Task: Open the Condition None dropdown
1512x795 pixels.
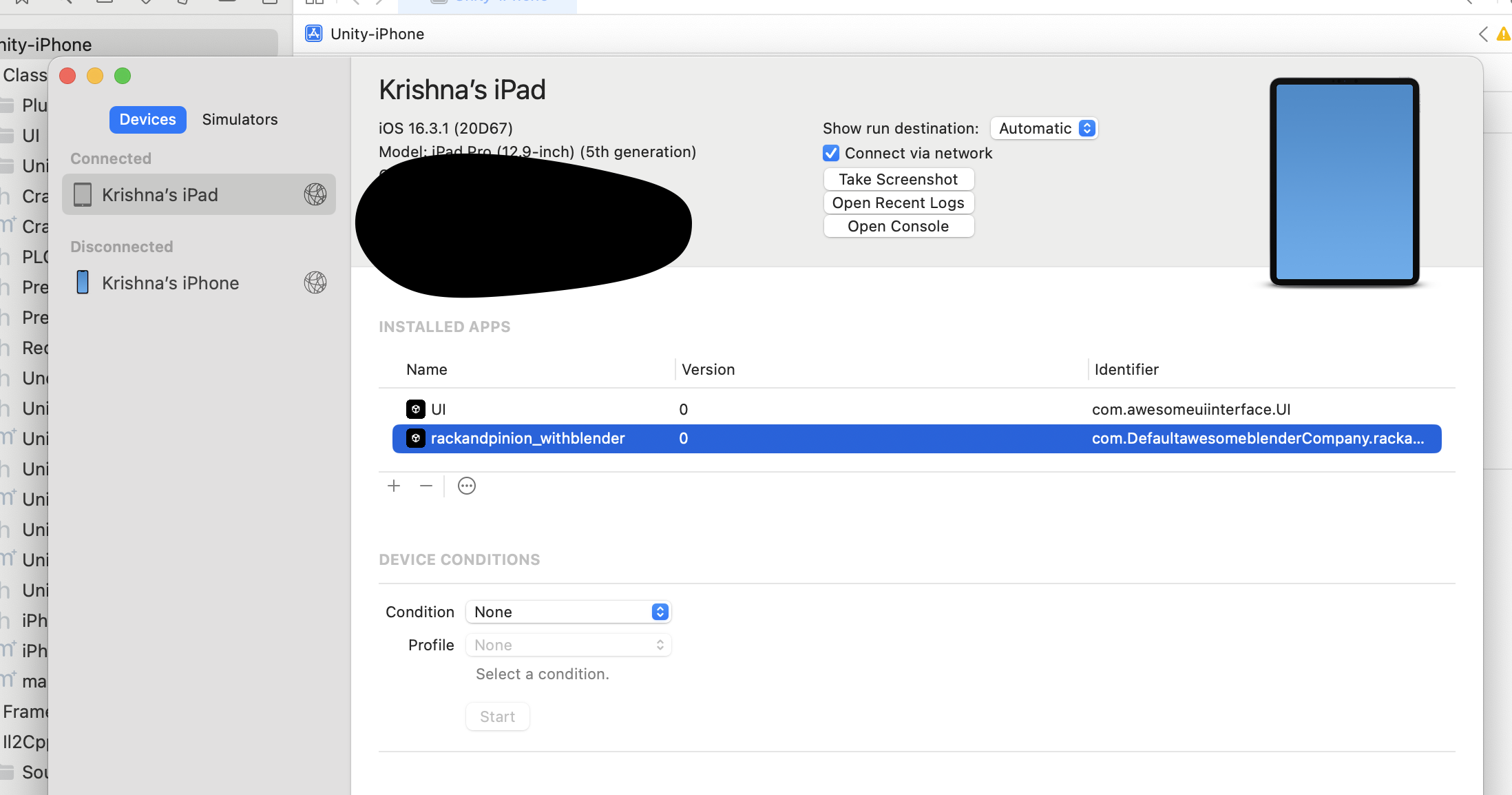Action: (568, 612)
